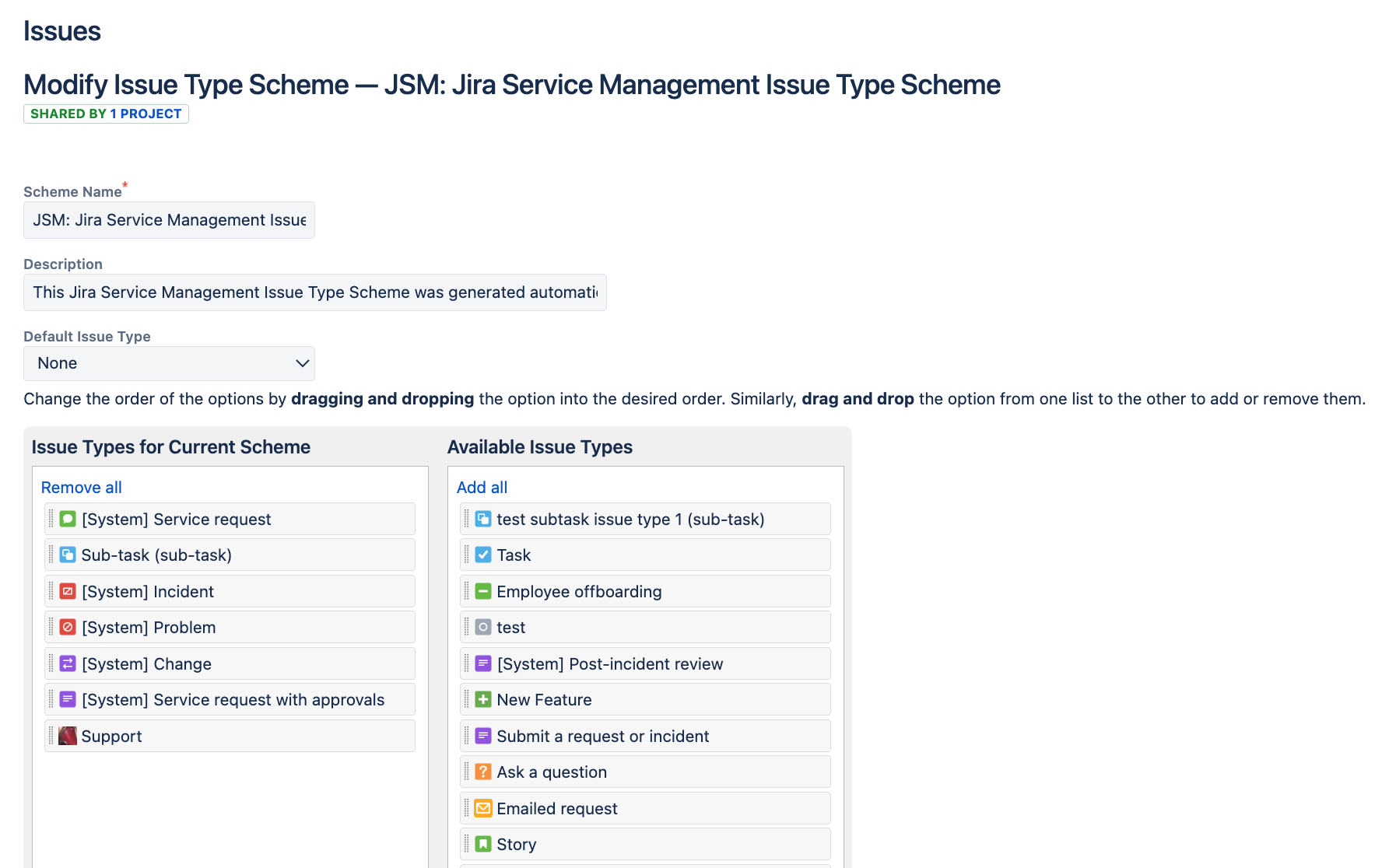Click the Available Issue Types heading
1382x868 pixels.
tap(540, 447)
